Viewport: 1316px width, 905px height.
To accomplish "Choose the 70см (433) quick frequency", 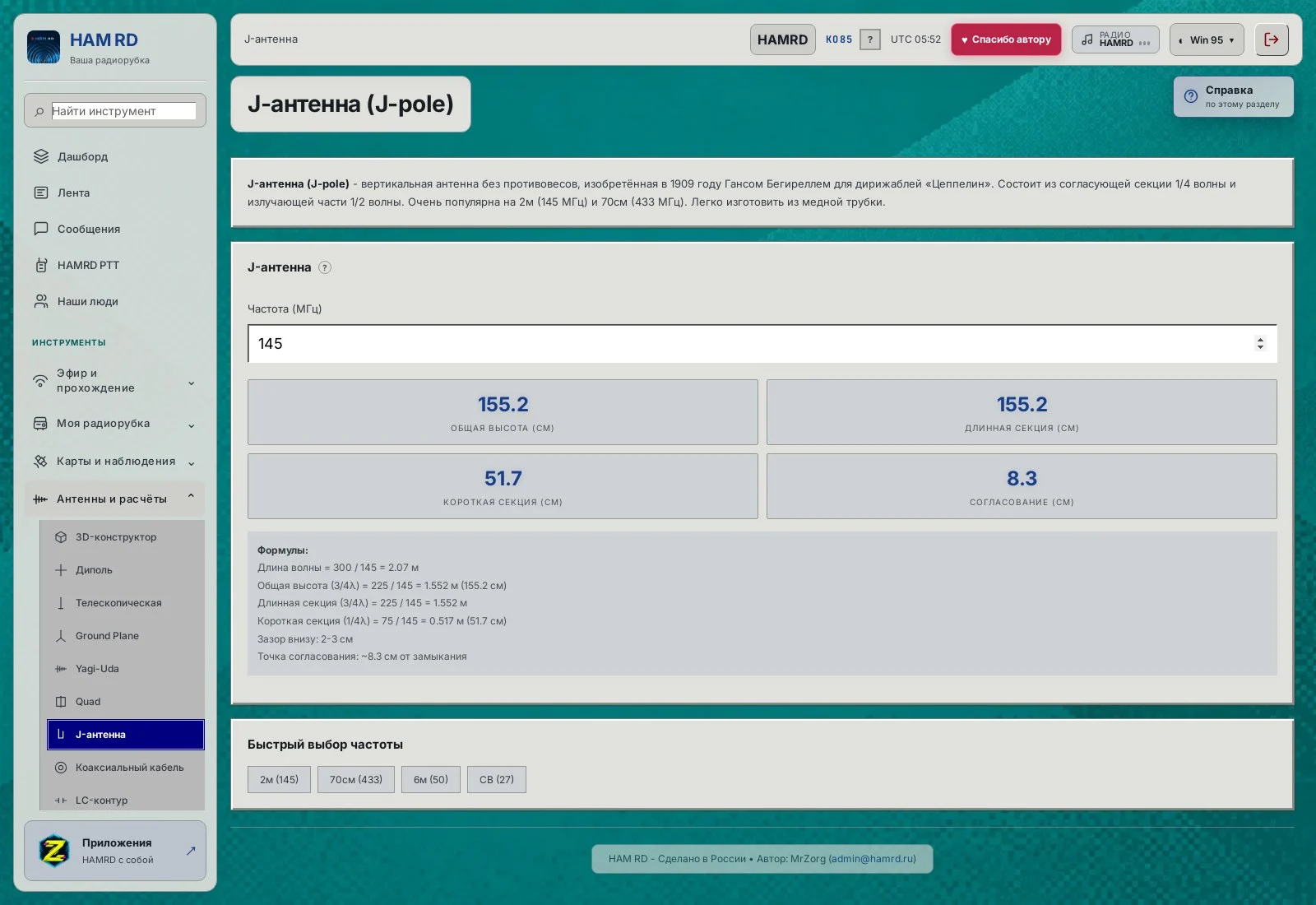I will (356, 779).
